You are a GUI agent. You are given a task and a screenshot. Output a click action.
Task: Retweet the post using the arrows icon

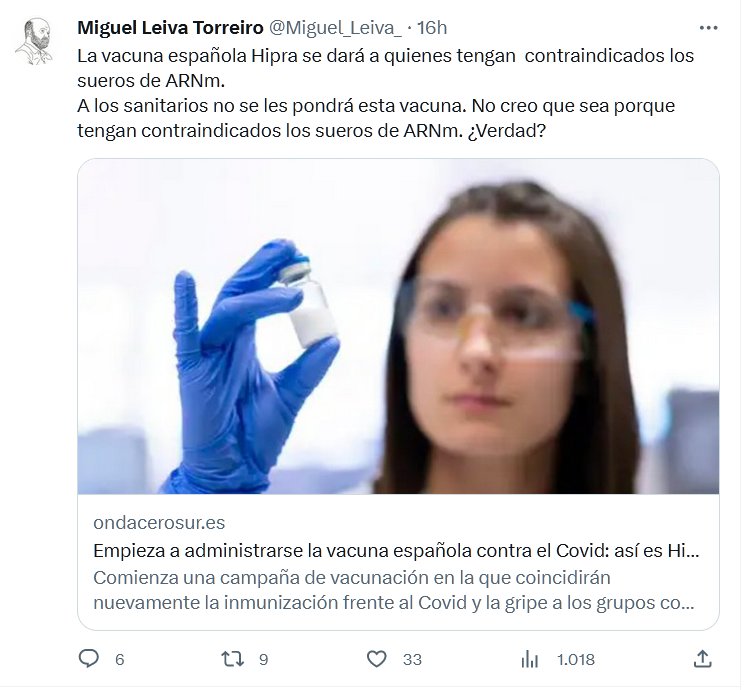click(232, 659)
